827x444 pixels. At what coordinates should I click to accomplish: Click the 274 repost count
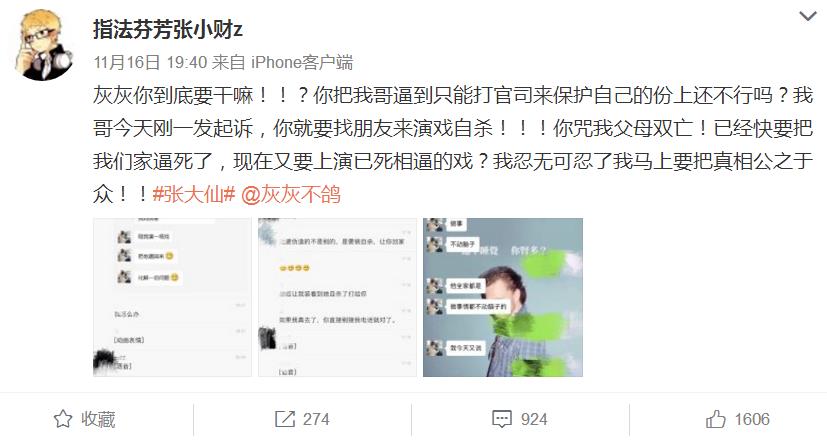[x=316, y=419]
